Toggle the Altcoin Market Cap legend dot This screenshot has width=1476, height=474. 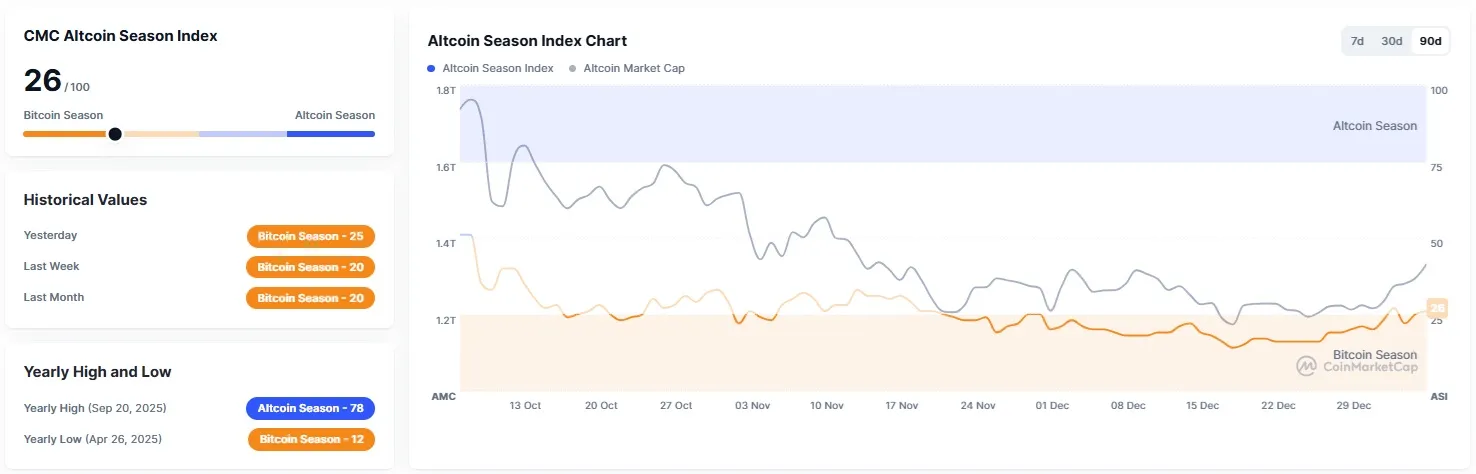click(x=572, y=68)
